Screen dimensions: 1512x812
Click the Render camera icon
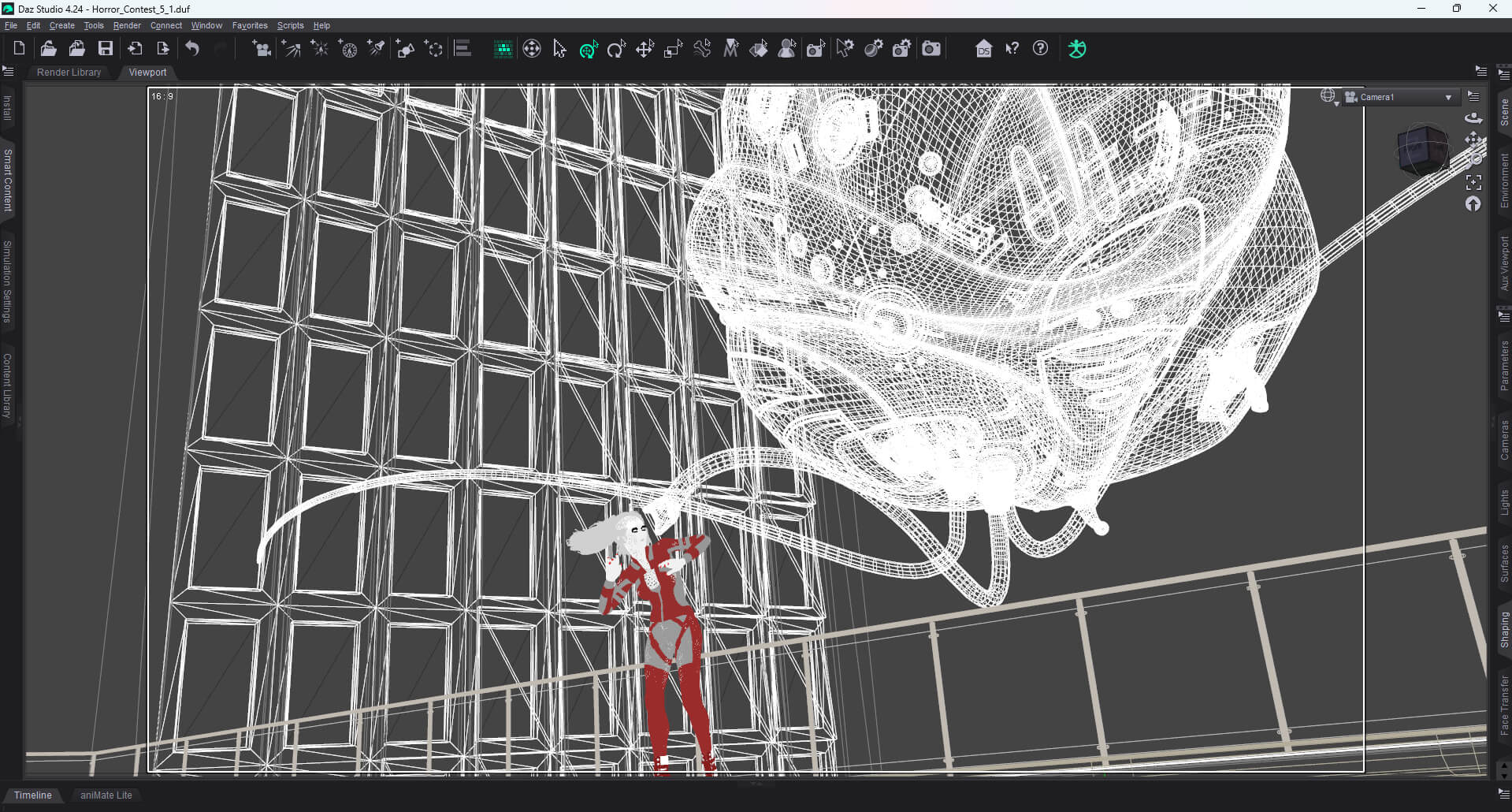pyautogui.click(x=931, y=49)
